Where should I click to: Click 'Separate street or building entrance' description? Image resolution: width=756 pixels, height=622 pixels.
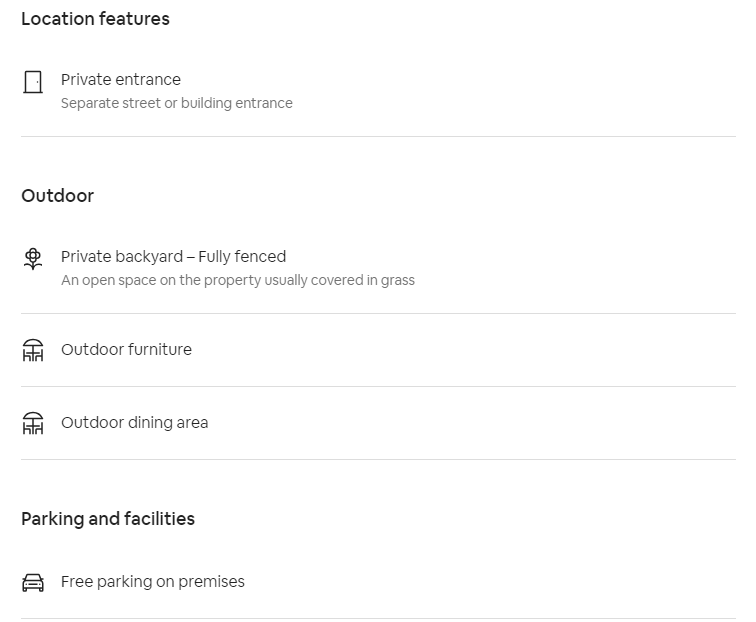[176, 103]
